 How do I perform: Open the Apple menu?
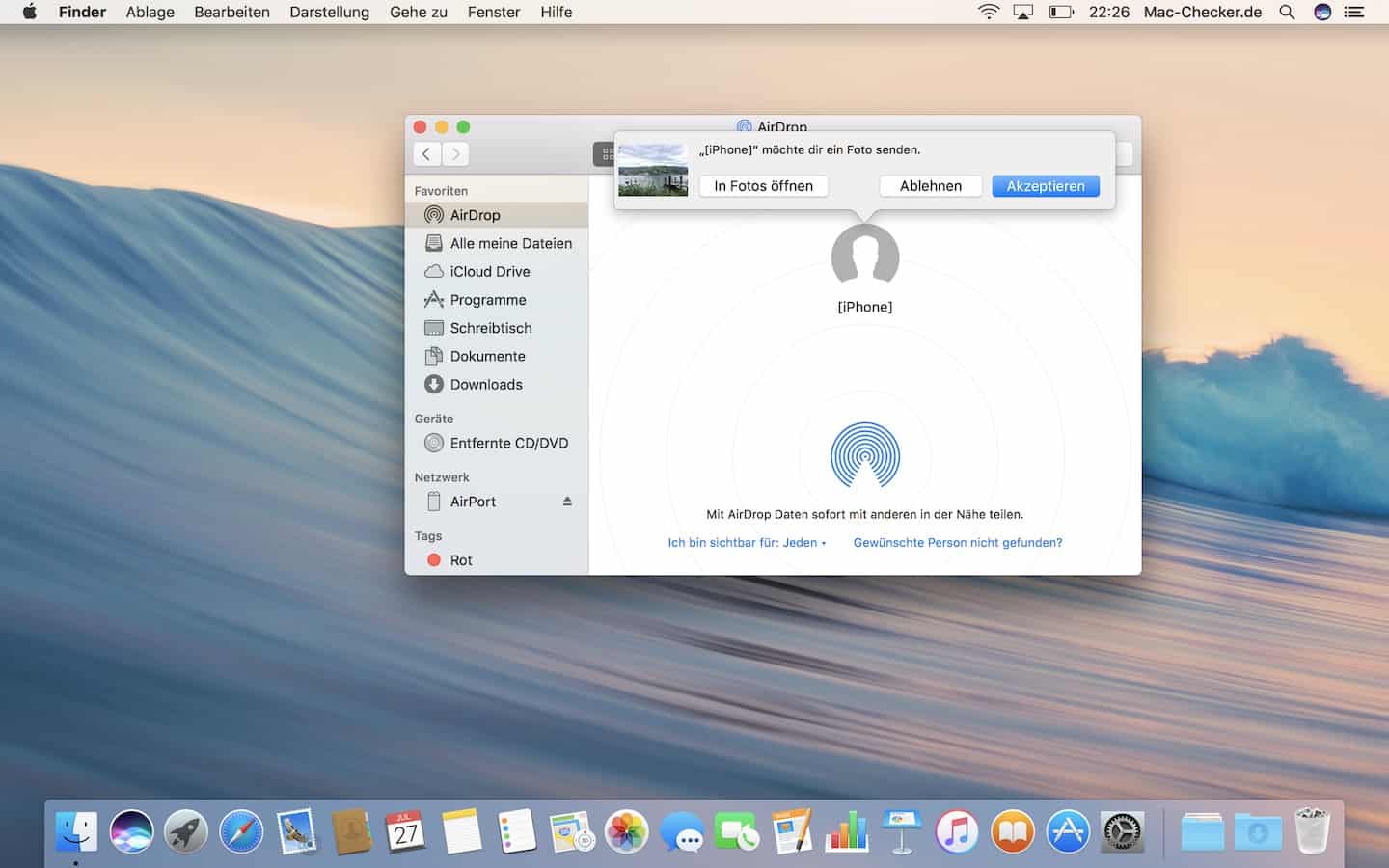tap(29, 12)
